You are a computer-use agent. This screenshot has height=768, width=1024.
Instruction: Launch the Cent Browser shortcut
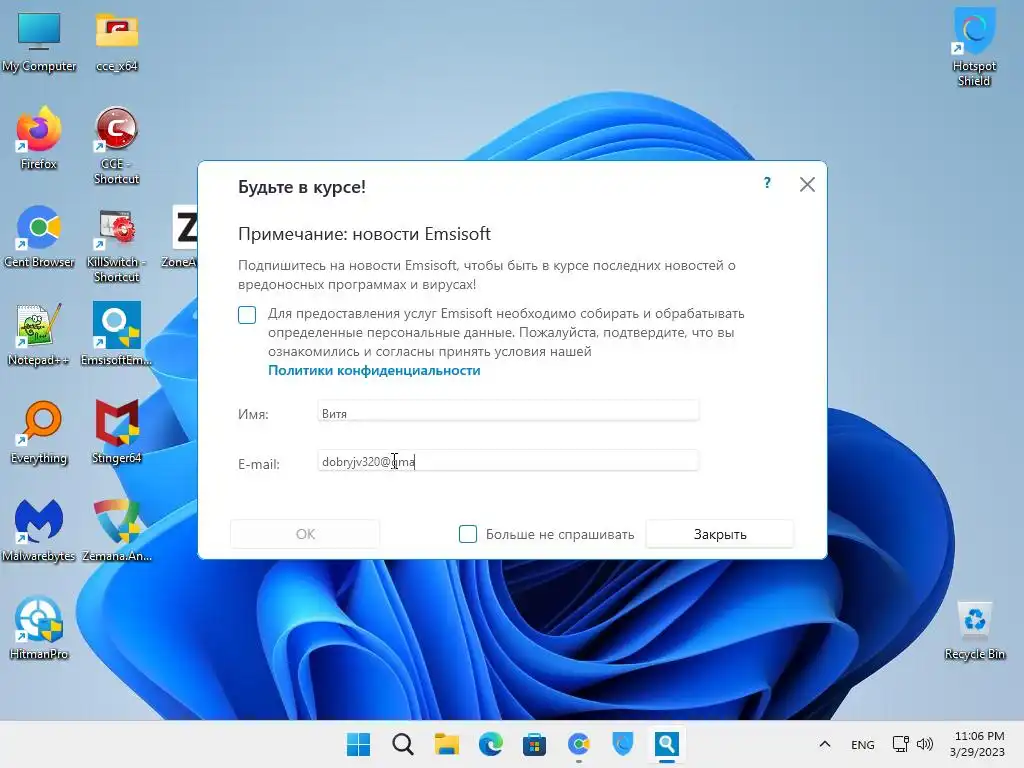coord(39,236)
